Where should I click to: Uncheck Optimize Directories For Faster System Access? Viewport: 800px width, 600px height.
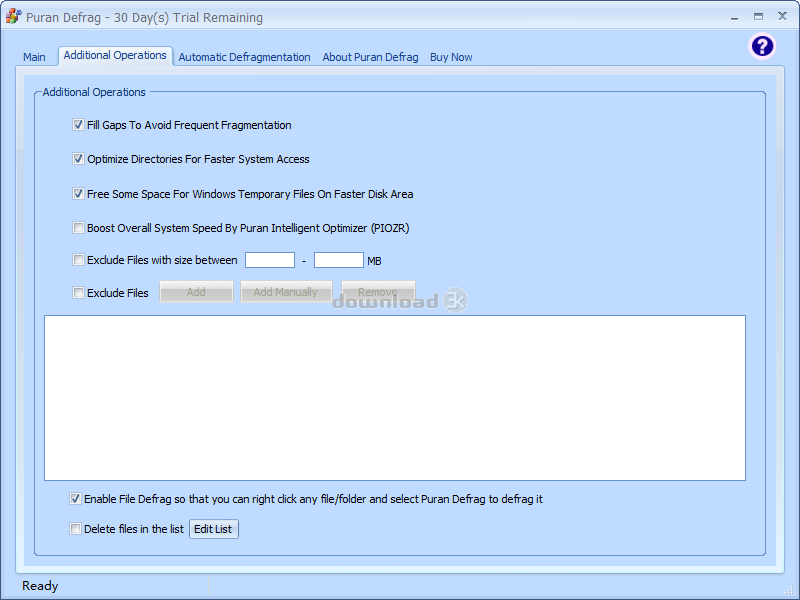click(78, 159)
